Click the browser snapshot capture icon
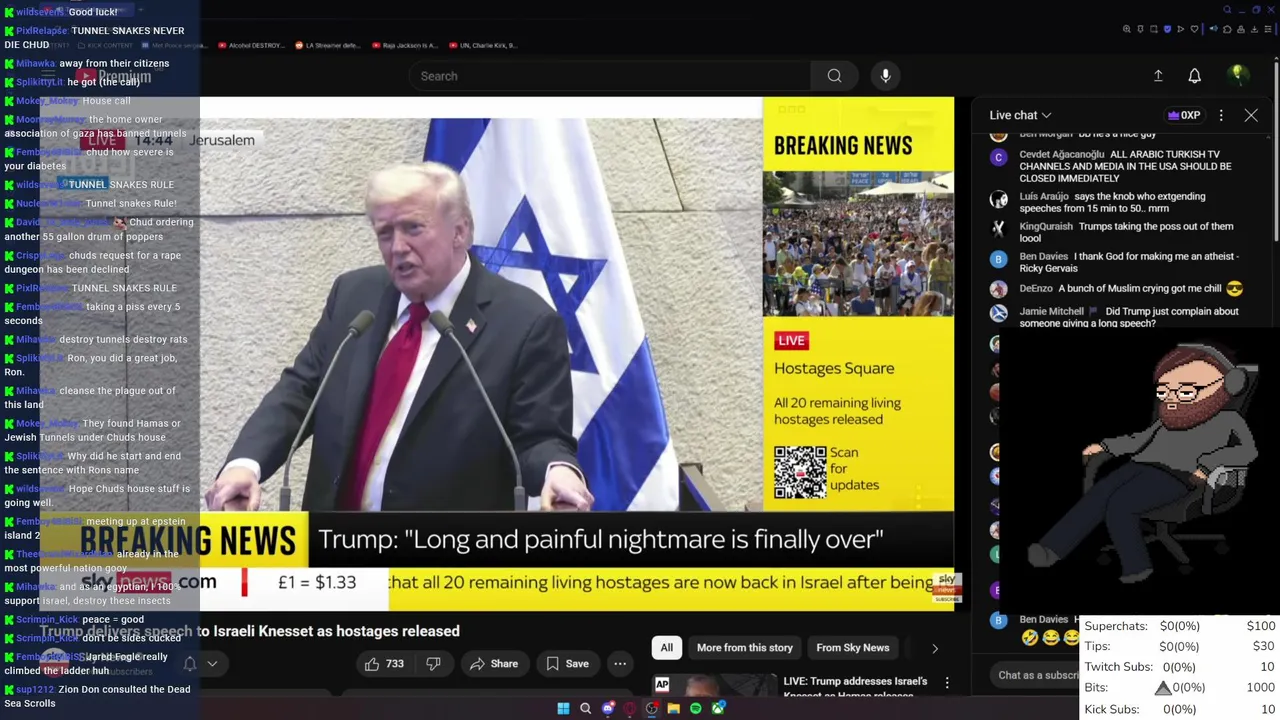This screenshot has height=720, width=1280. click(1154, 29)
